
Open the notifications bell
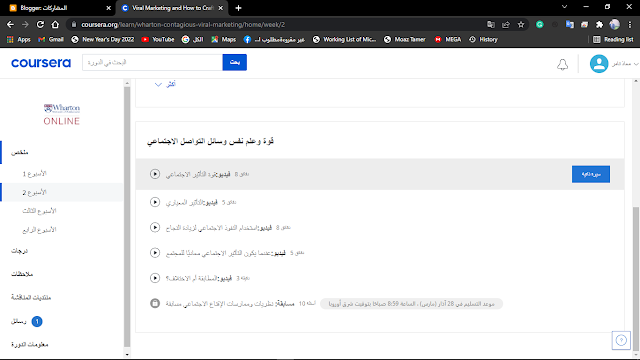tap(562, 64)
